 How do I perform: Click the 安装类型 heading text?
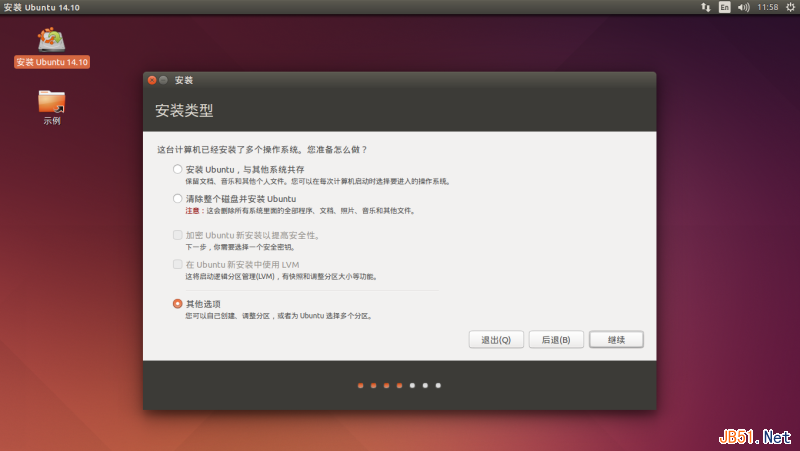coord(184,110)
